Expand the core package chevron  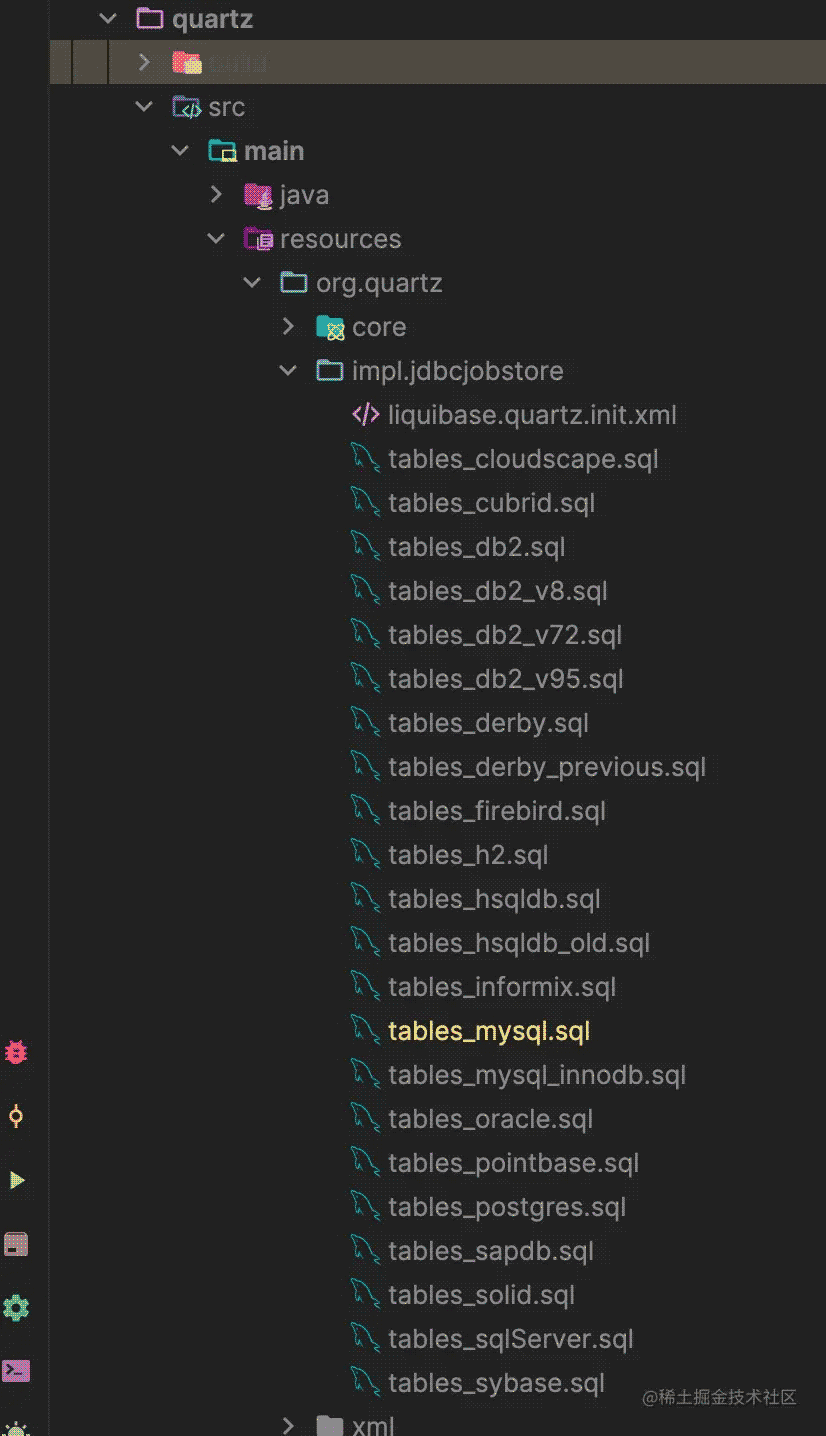tap(289, 327)
